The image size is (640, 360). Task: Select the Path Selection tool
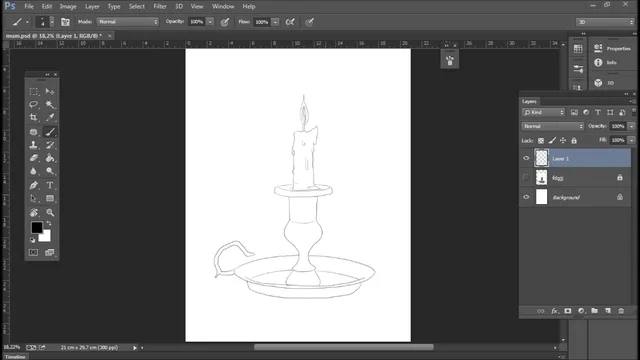point(33,198)
